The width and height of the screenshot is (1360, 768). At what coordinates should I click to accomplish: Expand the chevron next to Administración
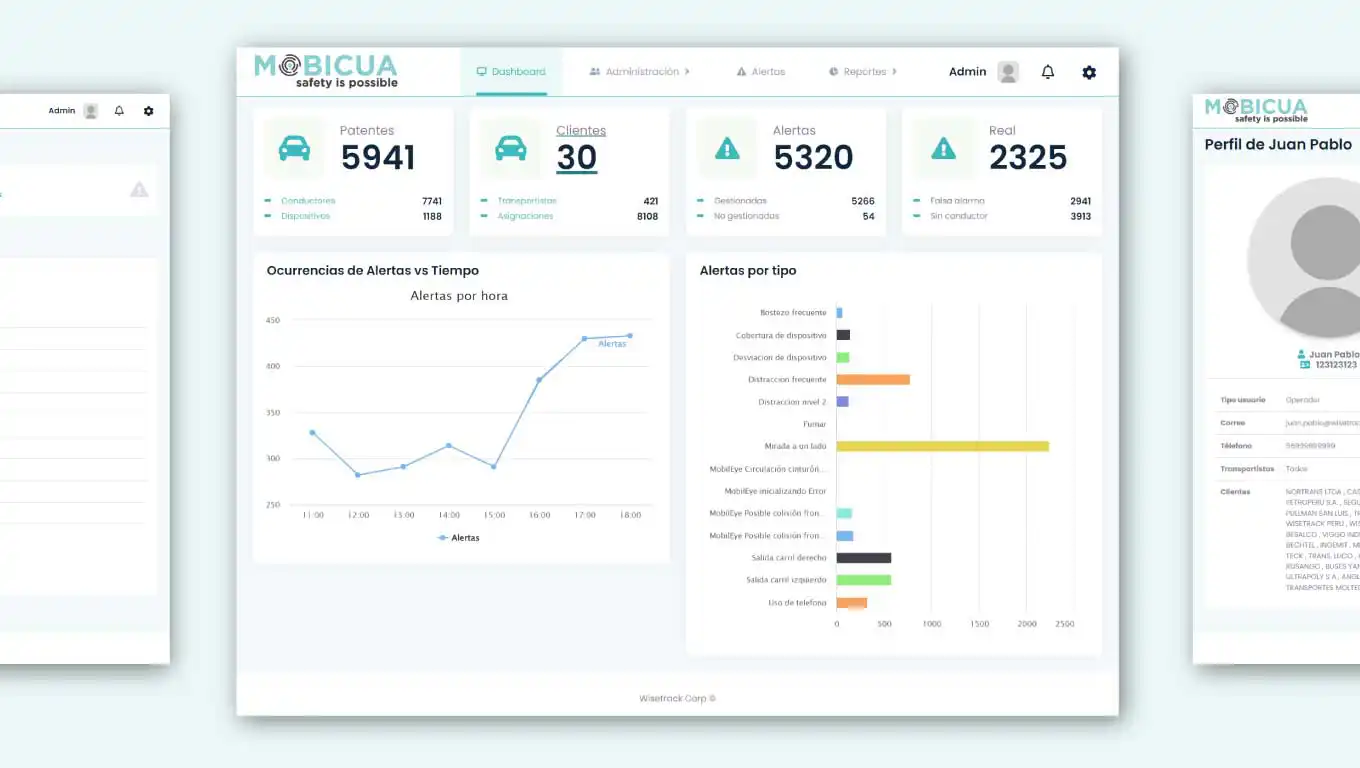tap(687, 72)
